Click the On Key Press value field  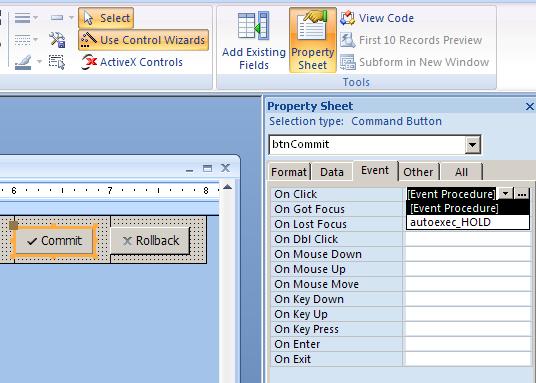[467, 329]
